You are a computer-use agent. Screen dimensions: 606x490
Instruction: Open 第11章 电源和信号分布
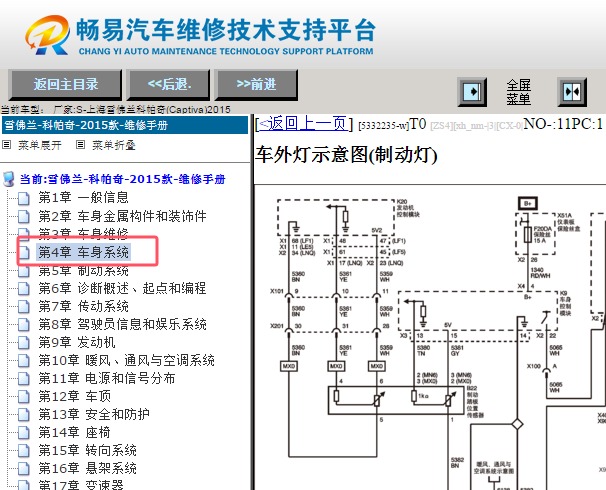[107, 378]
